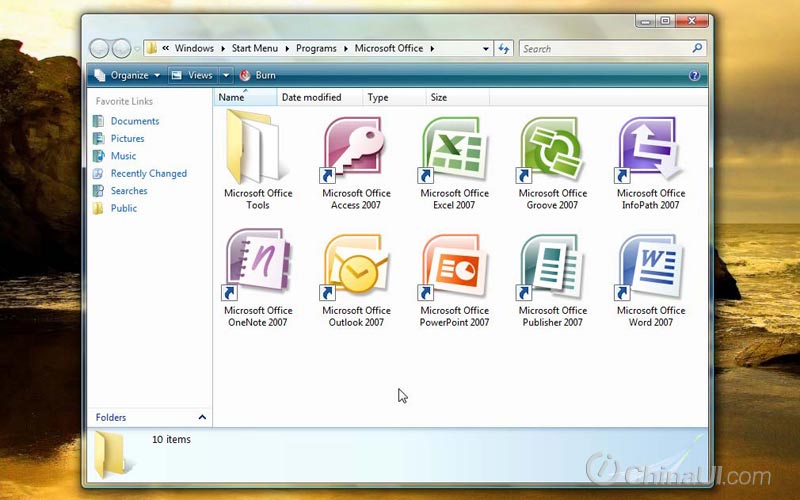Image resolution: width=800 pixels, height=500 pixels.
Task: Click the Microsoft Office Groove 2007 icon
Action: (x=552, y=151)
